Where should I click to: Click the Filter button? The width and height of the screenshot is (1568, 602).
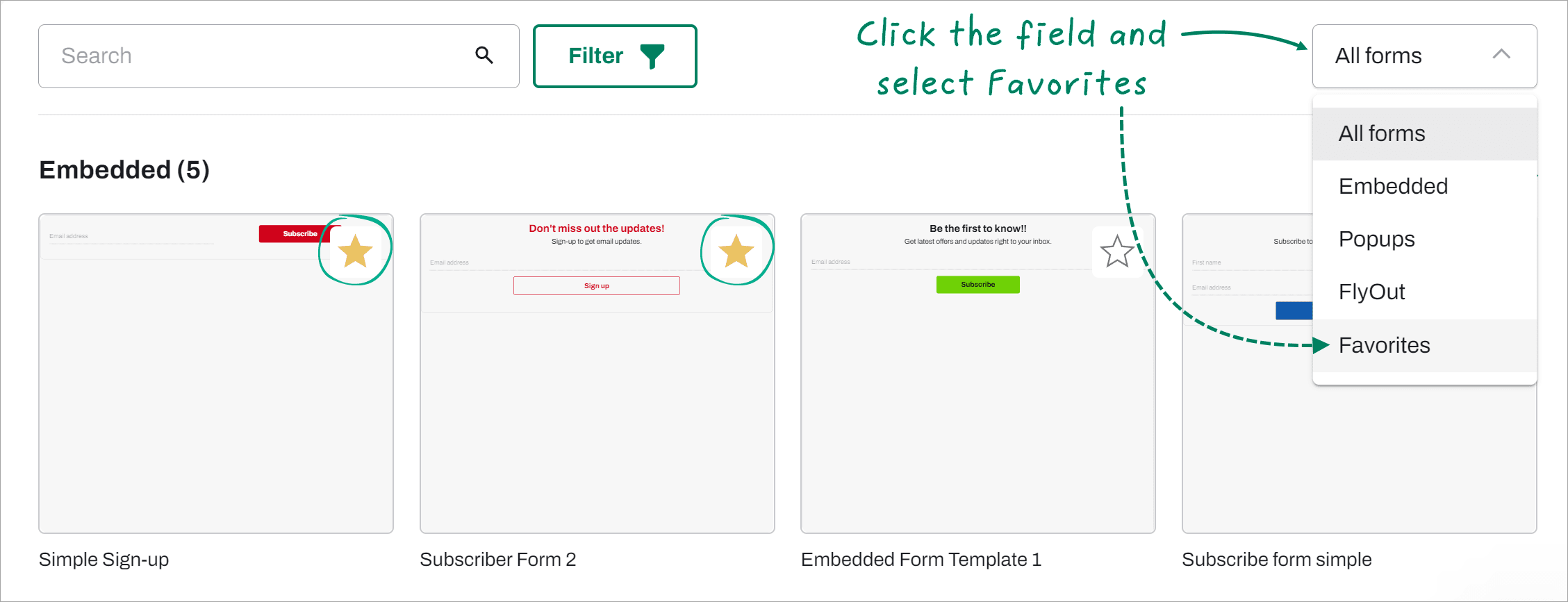tap(615, 56)
